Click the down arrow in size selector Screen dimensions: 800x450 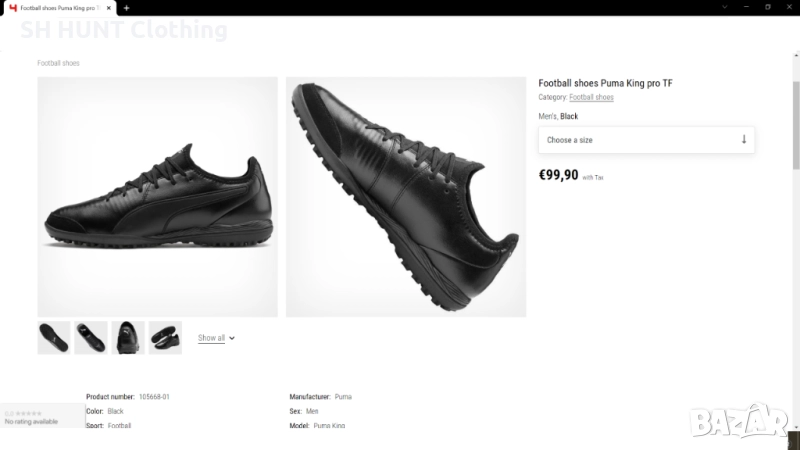(743, 140)
